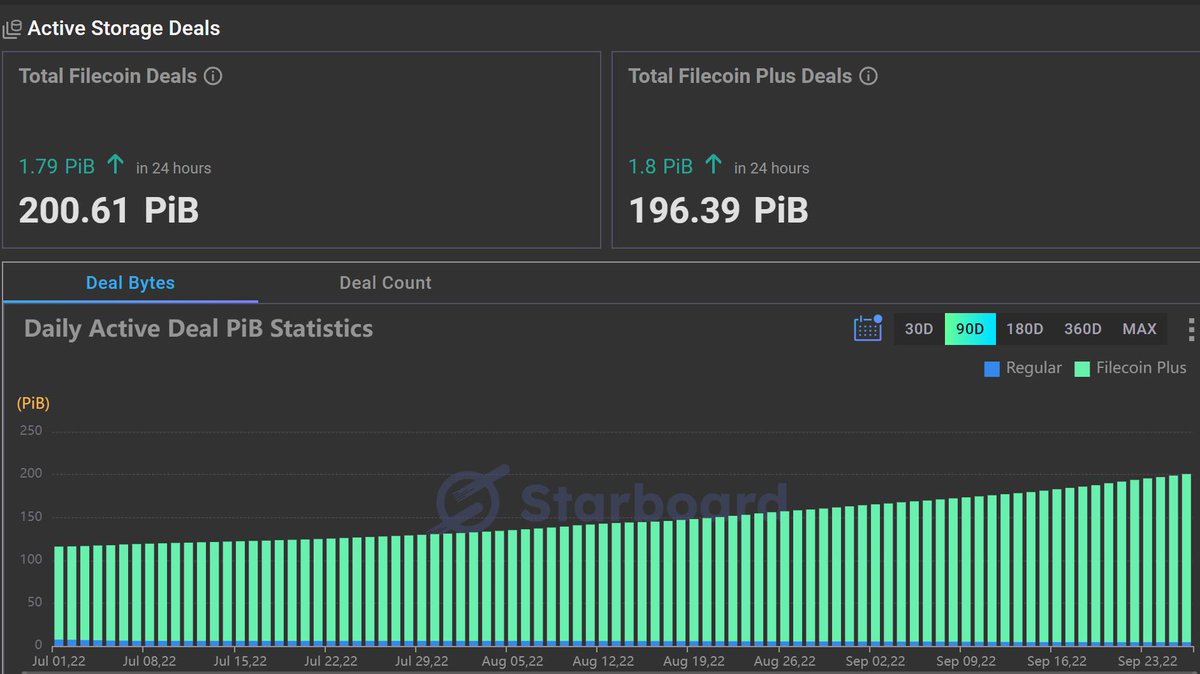Click the 196.39 PiB total value

point(718,210)
